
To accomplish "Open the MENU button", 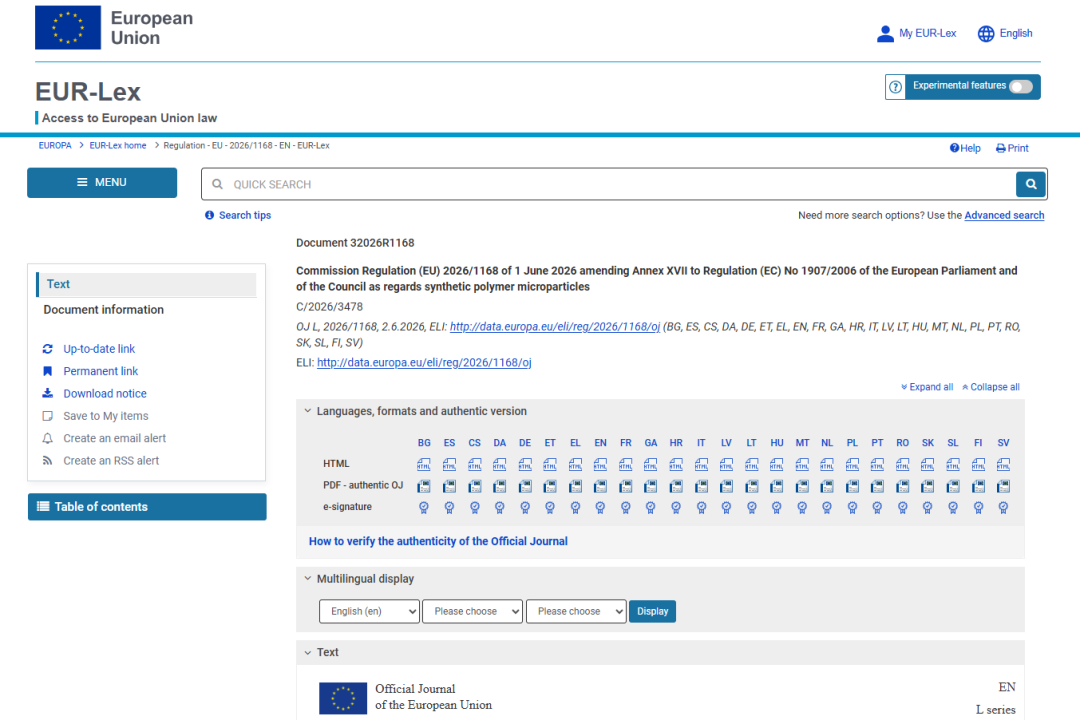I will point(102,183).
